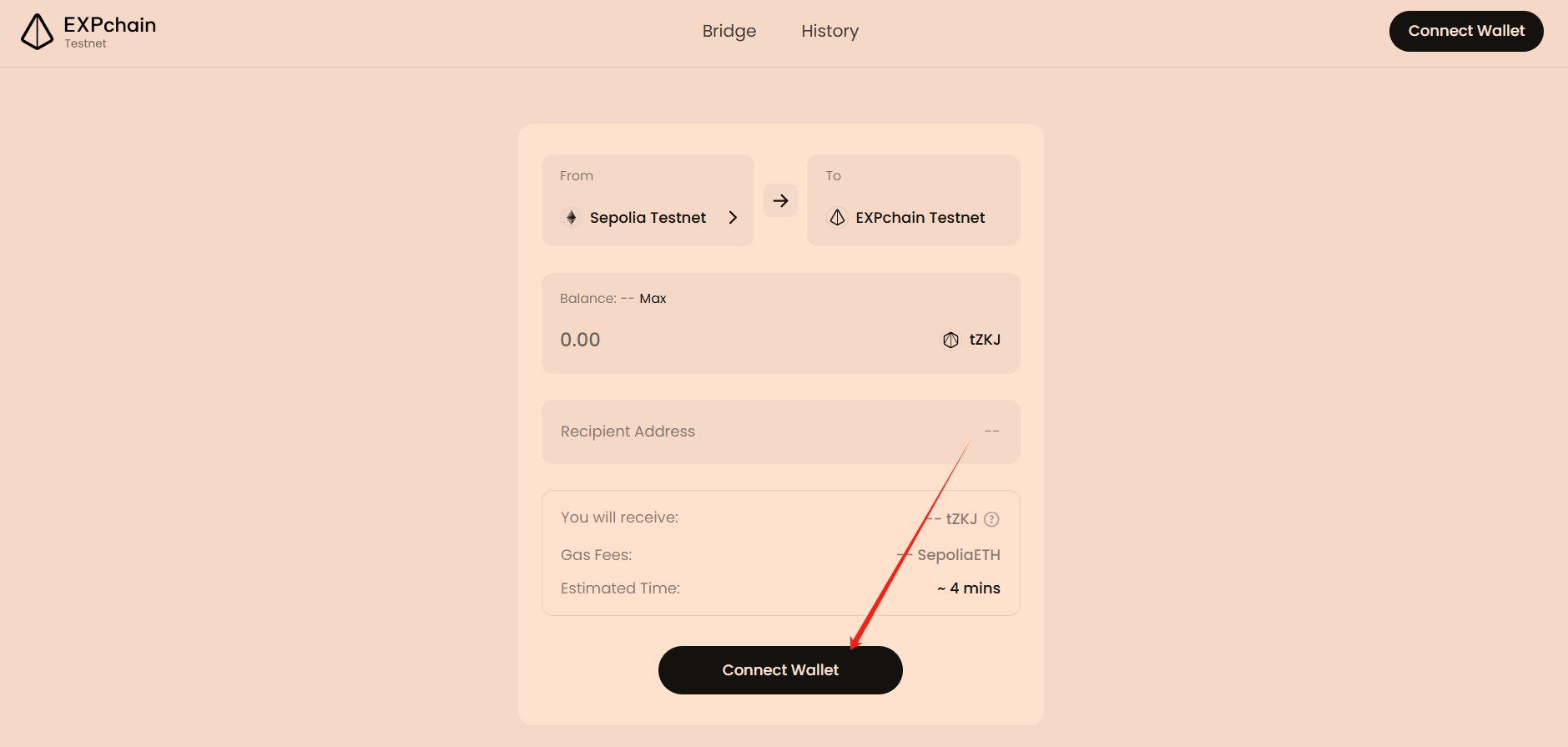
Task: Expand the Sepolia Testnet chevron
Action: click(733, 218)
